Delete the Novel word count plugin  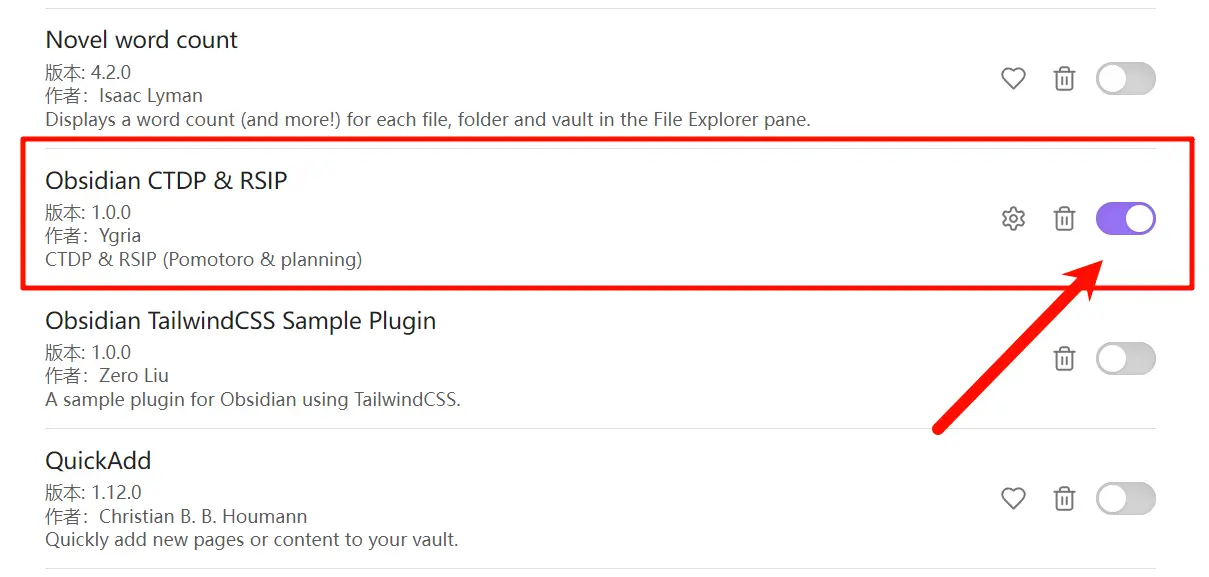pyautogui.click(x=1064, y=78)
